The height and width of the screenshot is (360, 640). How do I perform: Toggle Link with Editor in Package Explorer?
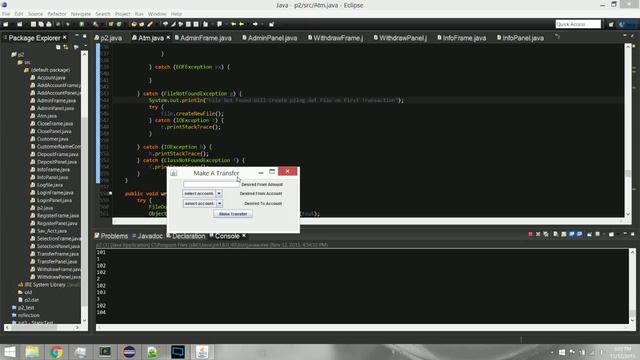66,47
